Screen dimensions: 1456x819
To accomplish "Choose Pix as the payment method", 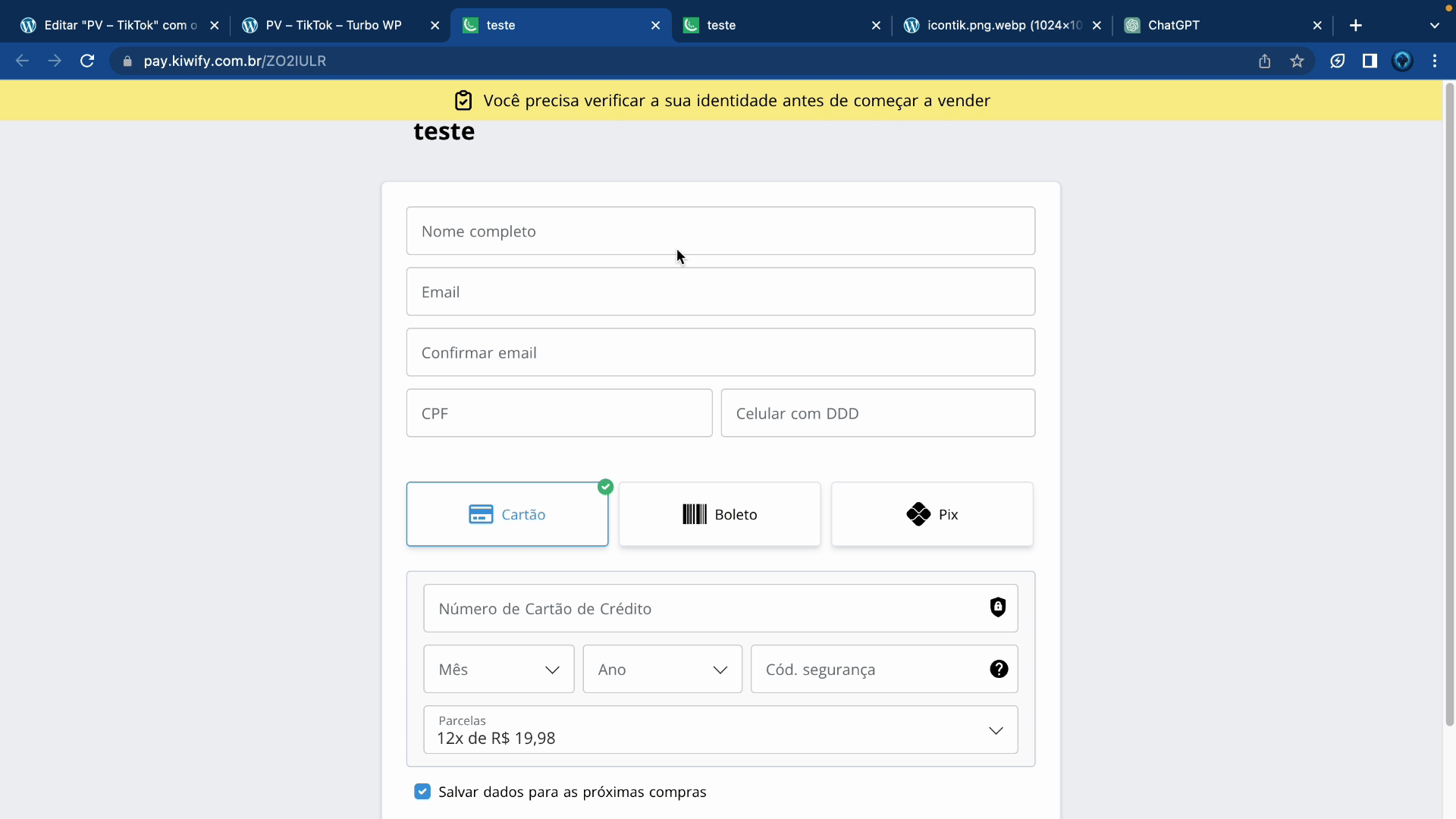I will (931, 514).
